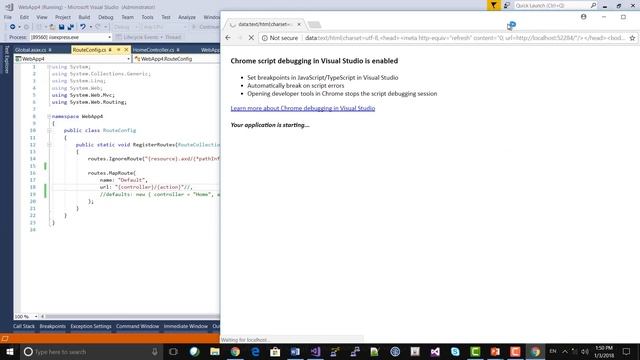Open the Breakpoints panel tab

[52, 326]
